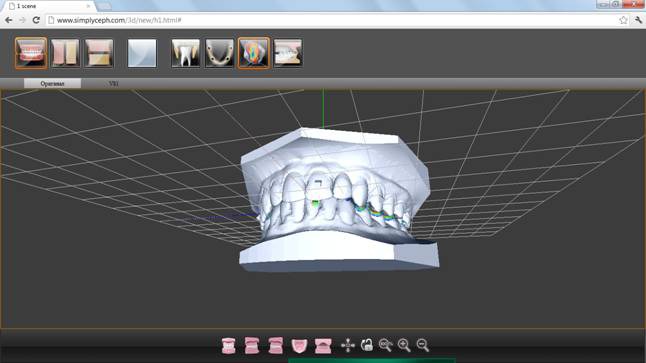Show left lateral view of jaw model
The height and width of the screenshot is (363, 646).
[276, 345]
